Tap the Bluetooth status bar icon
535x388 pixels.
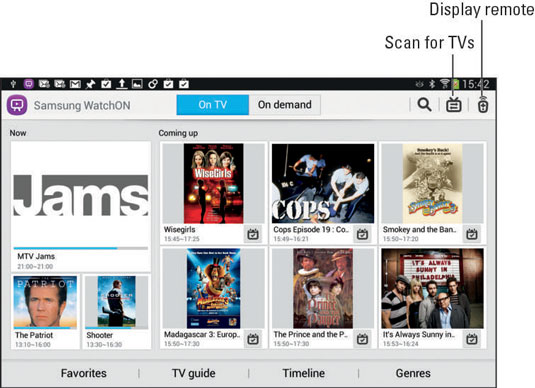click(x=432, y=84)
